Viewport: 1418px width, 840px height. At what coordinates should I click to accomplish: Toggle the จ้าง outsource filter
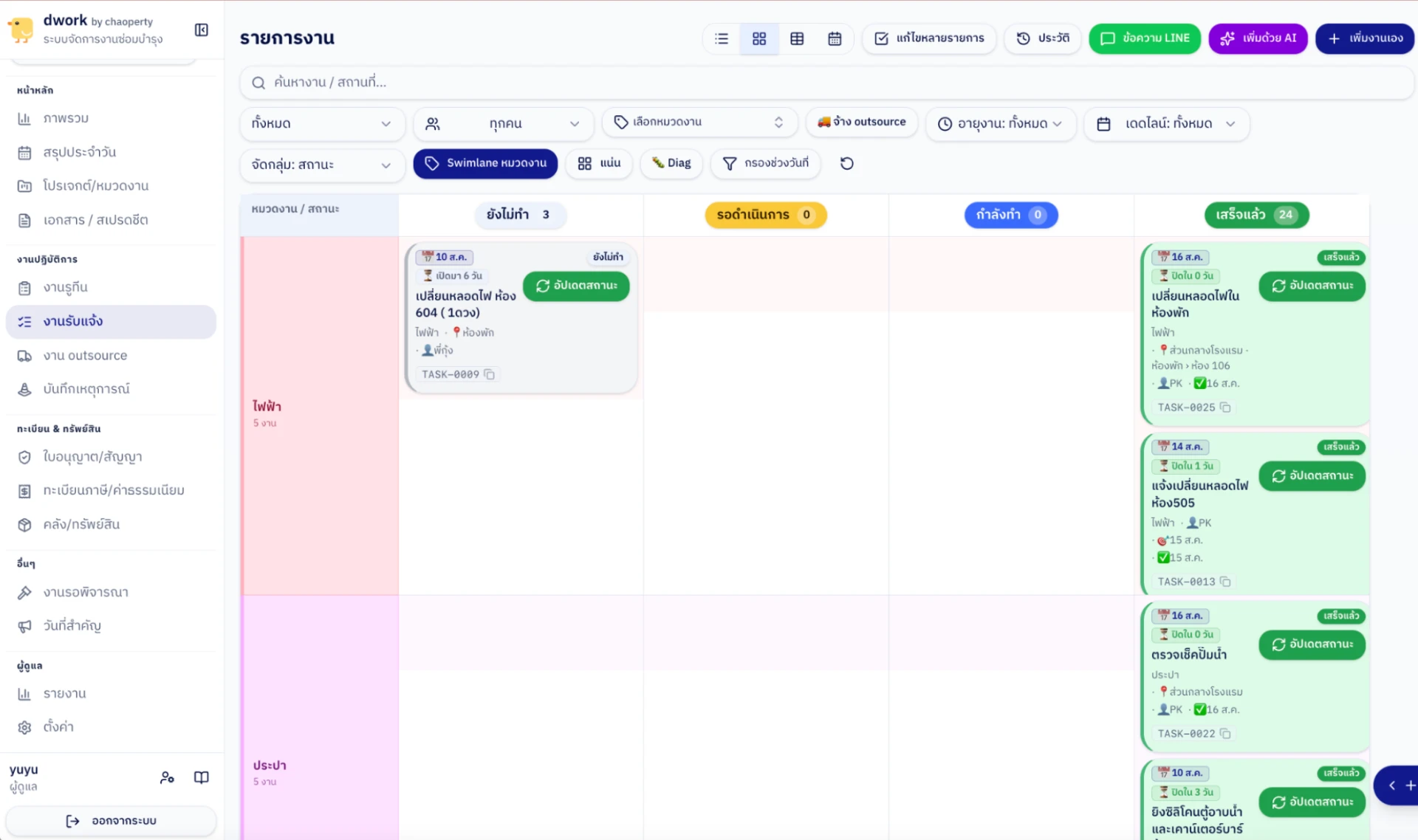[861, 122]
